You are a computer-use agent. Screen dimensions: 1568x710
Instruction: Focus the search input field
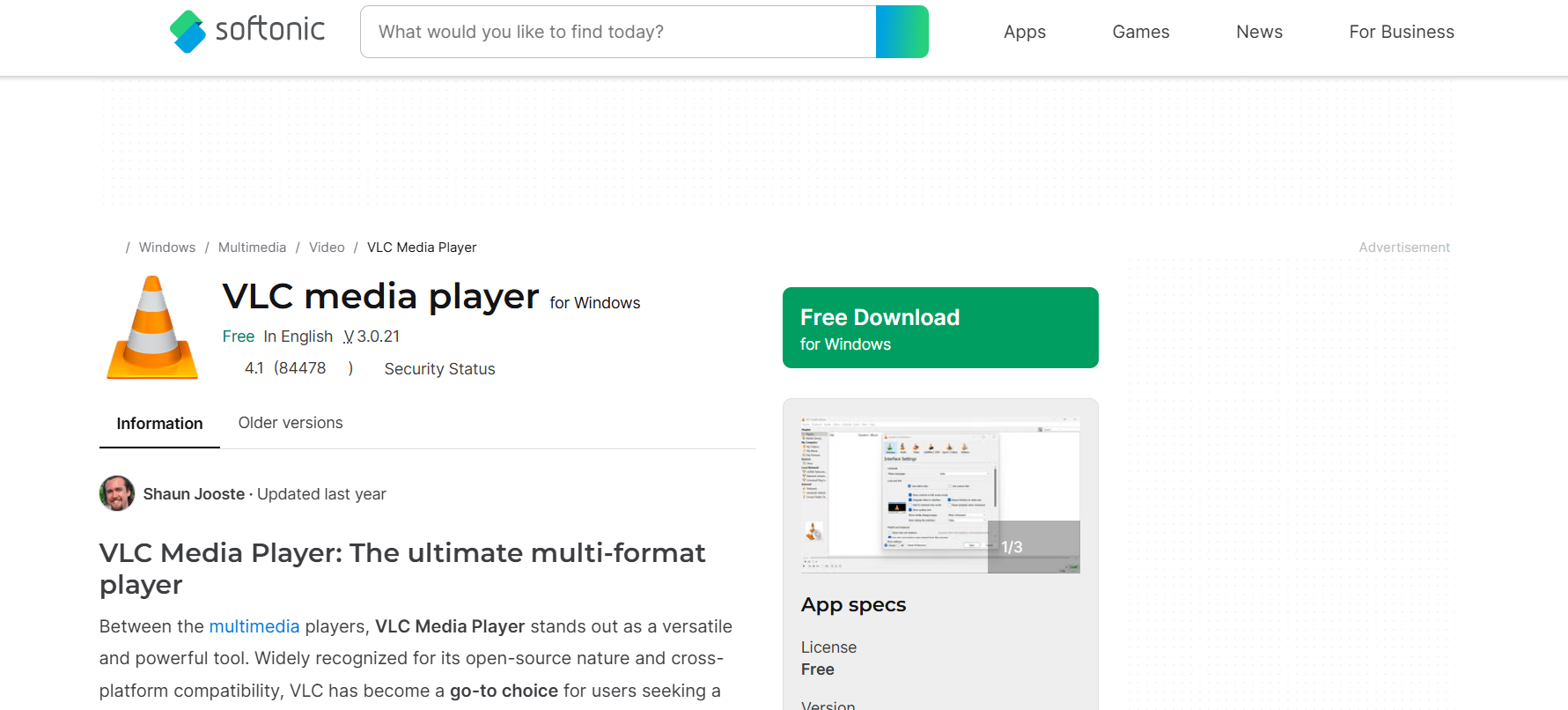pyautogui.click(x=618, y=32)
